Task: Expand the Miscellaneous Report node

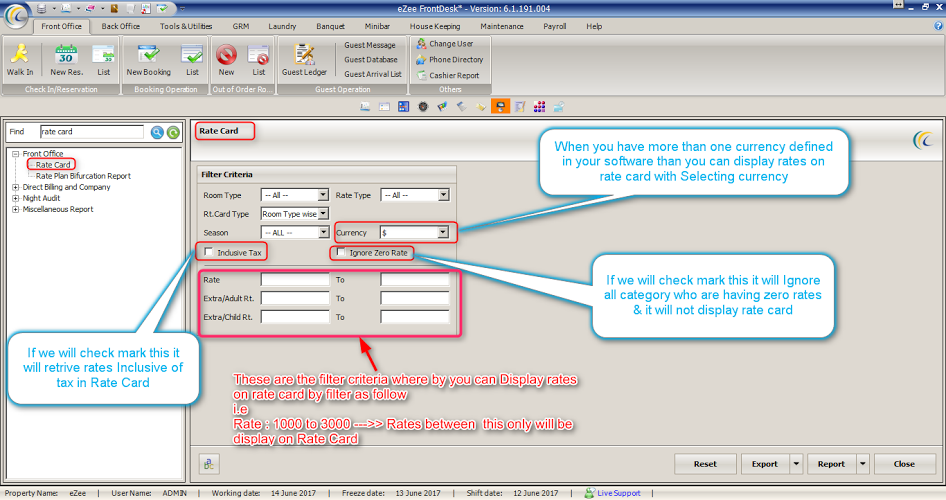Action: tap(16, 209)
